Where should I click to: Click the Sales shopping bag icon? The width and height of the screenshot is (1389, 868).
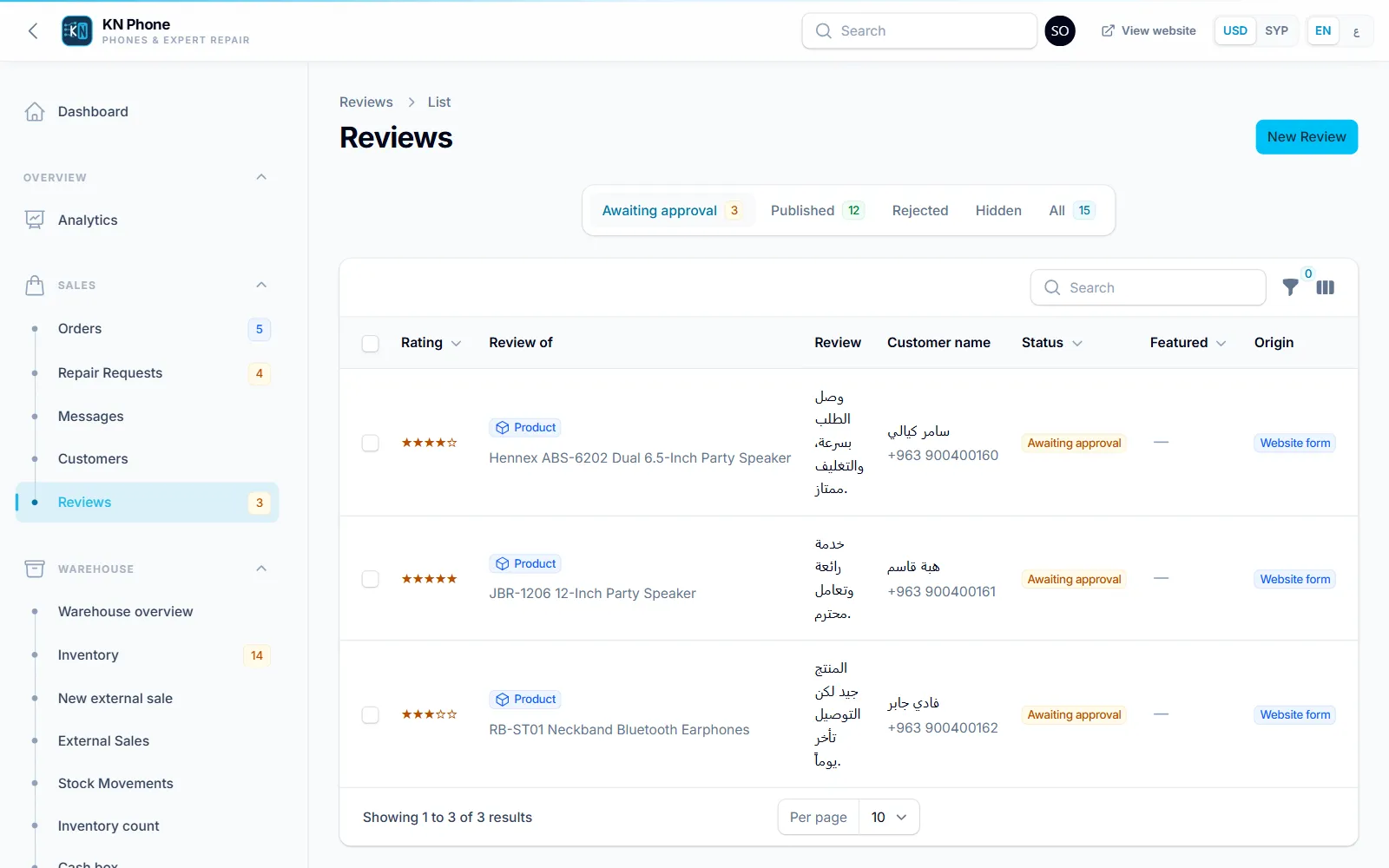point(35,286)
